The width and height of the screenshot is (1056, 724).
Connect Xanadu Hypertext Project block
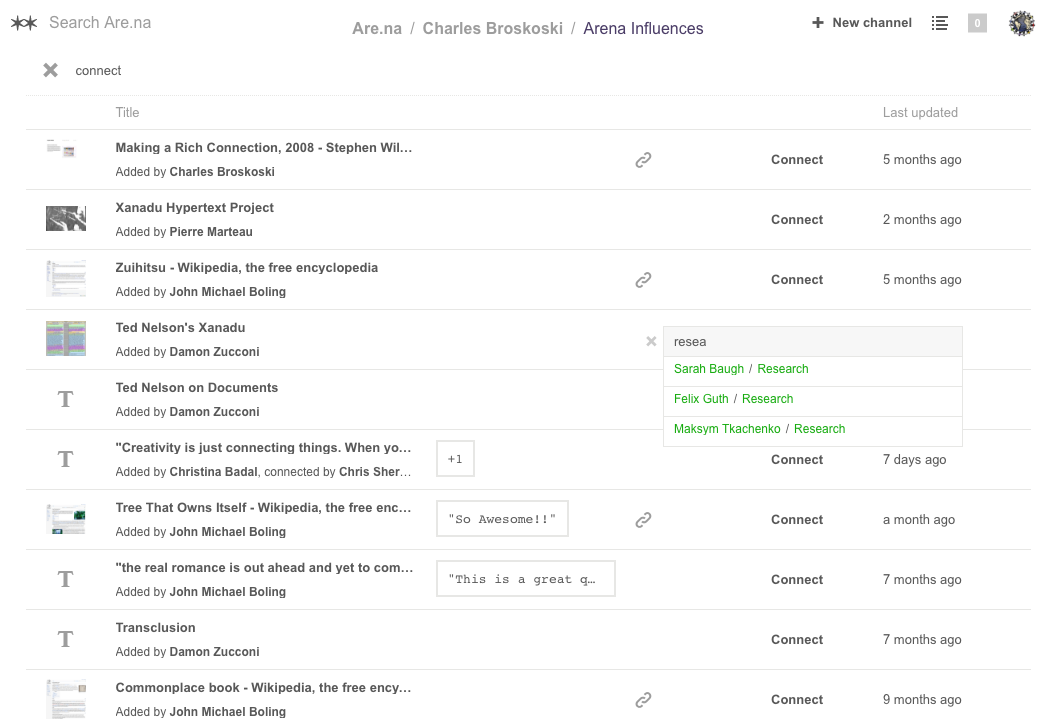click(797, 220)
